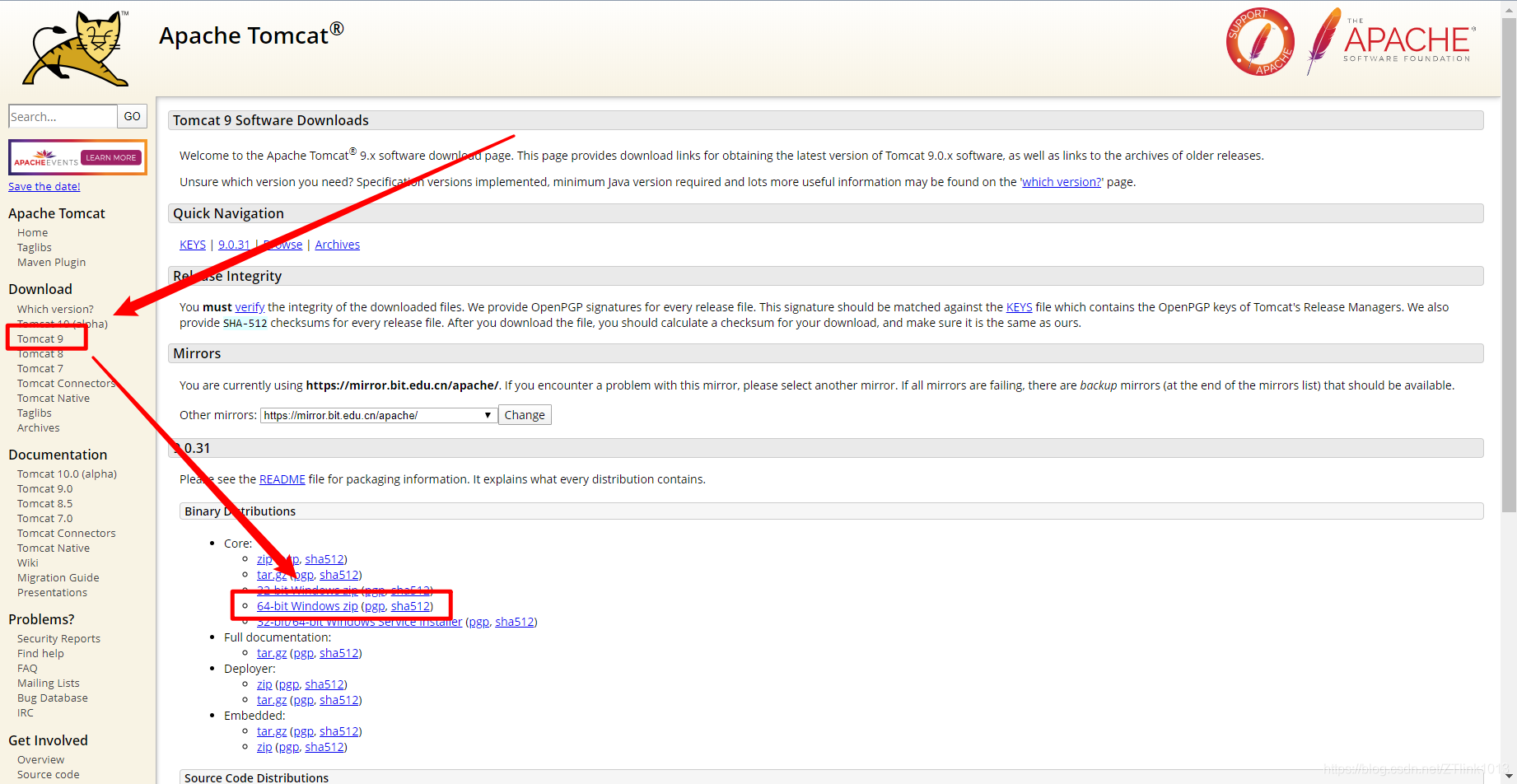
Task: Click the Apache Software Foundation feather logo
Action: point(1390,41)
